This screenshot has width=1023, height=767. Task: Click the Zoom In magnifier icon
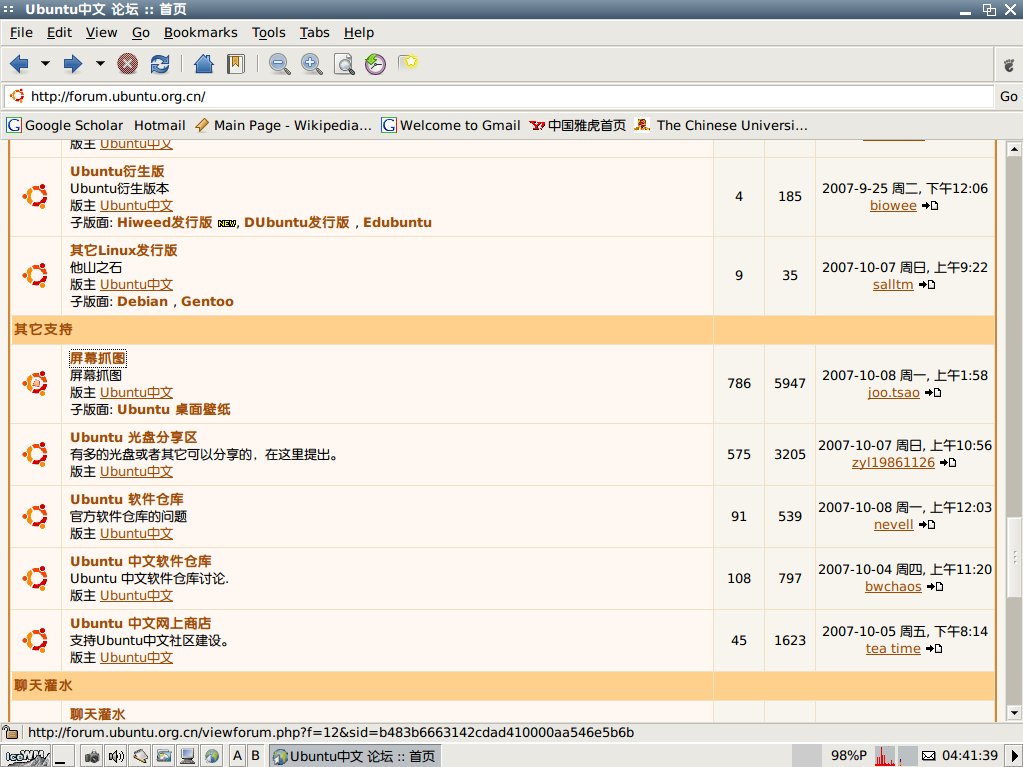click(312, 64)
